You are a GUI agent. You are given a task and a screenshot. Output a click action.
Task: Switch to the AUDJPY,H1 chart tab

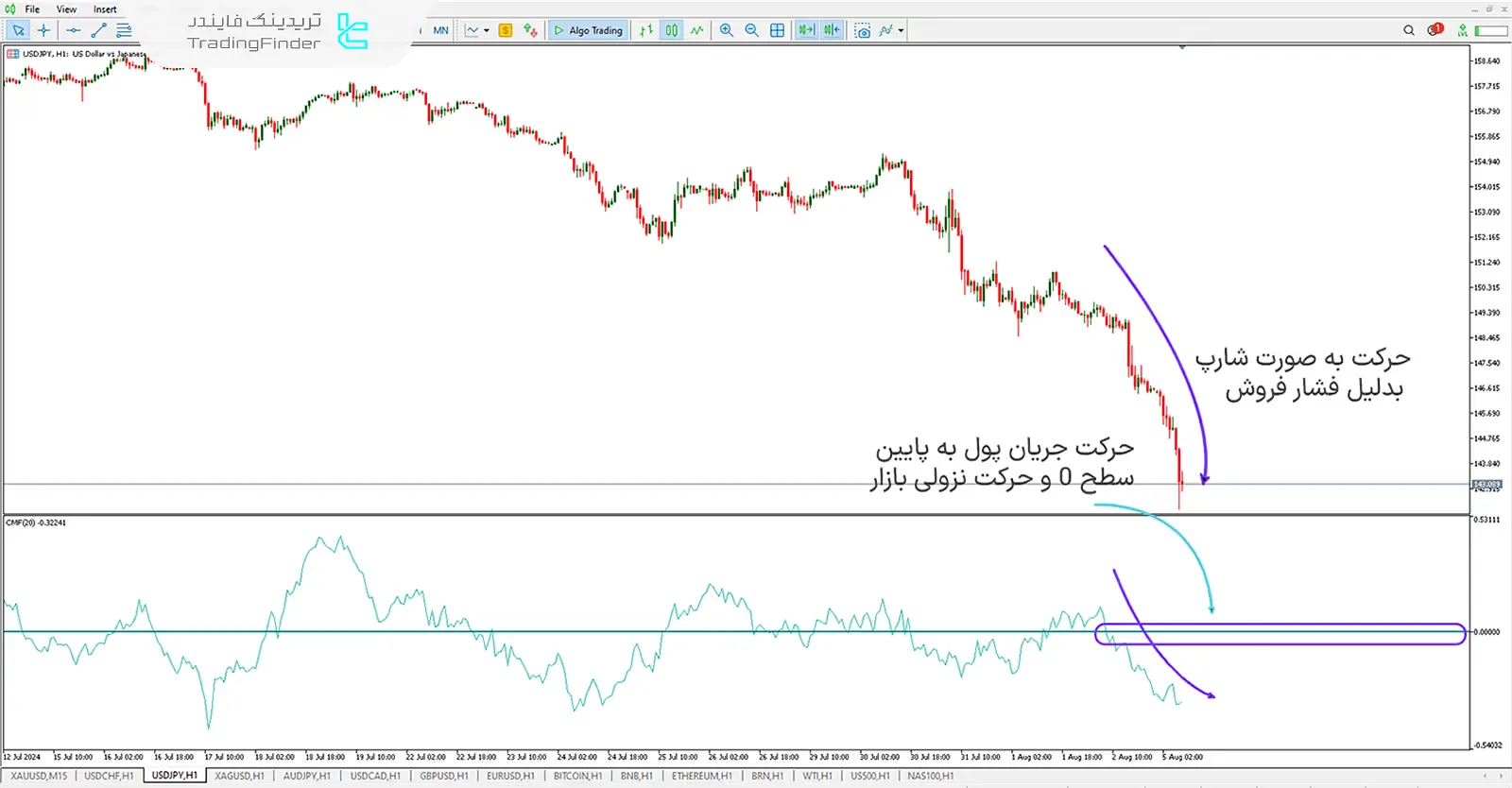coord(307,776)
